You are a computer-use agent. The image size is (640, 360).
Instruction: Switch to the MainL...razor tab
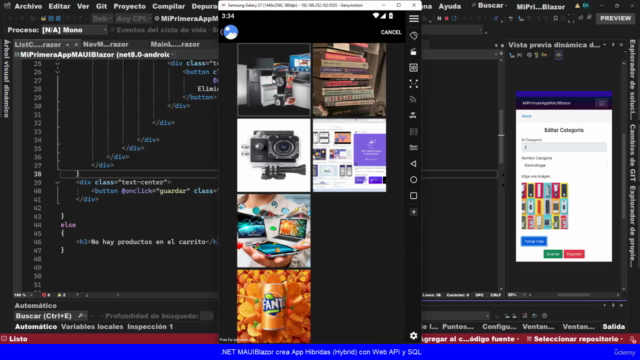(175, 44)
